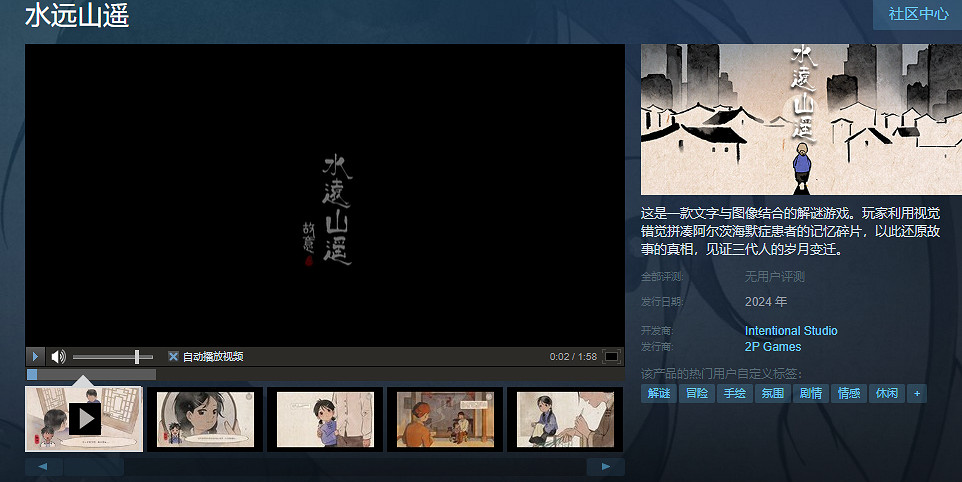Select the first video thumbnail with play icon
962x482 pixels.
tap(84, 419)
